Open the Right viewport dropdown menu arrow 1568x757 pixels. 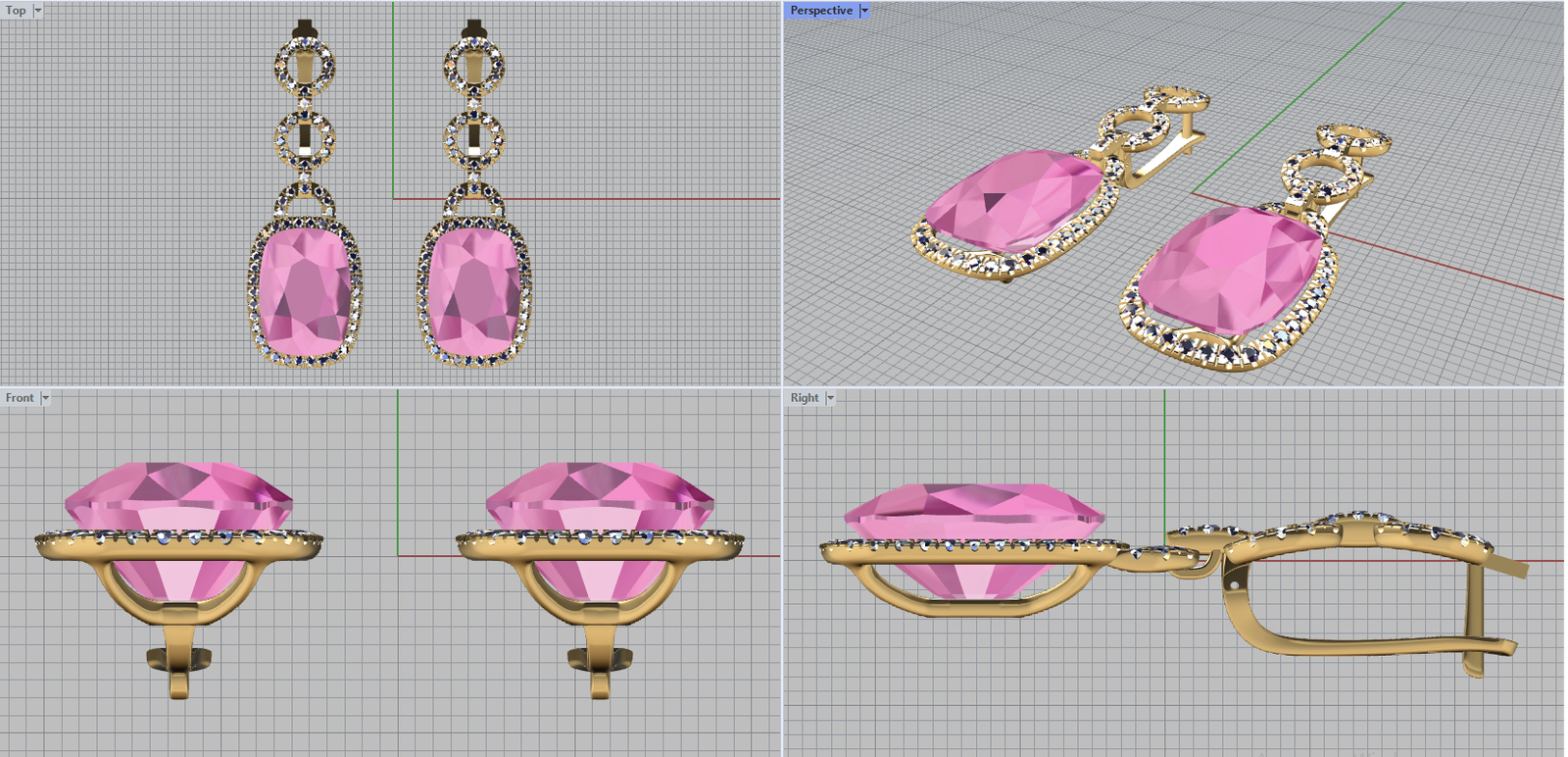coord(830,398)
